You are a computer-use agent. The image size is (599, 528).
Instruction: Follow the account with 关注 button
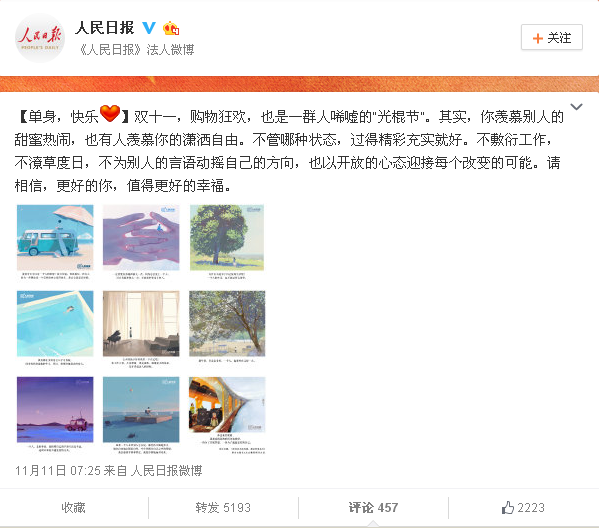(552, 37)
